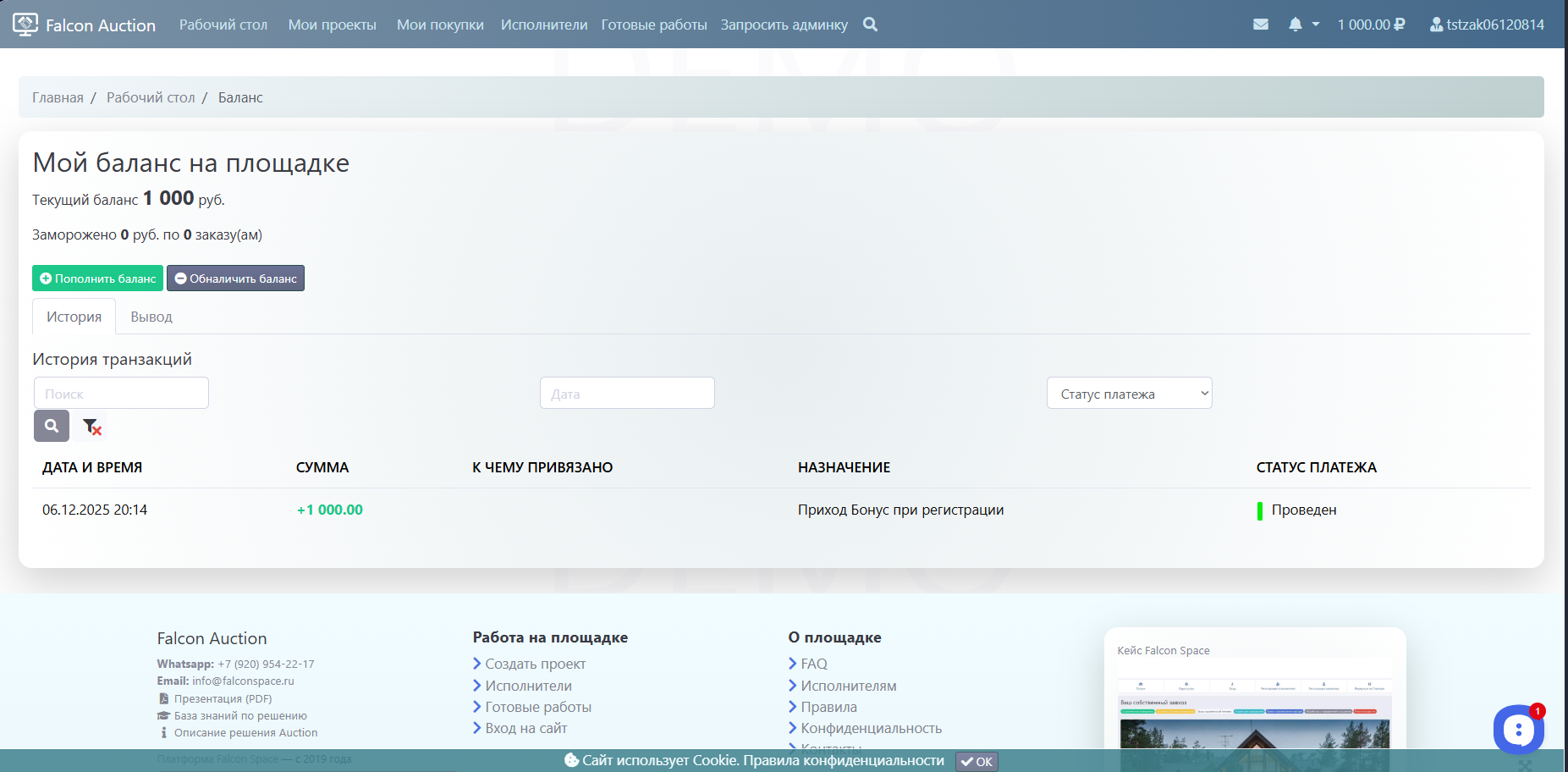The width and height of the screenshot is (1568, 772).
Task: Open notifications bell icon
Action: coord(1295,25)
